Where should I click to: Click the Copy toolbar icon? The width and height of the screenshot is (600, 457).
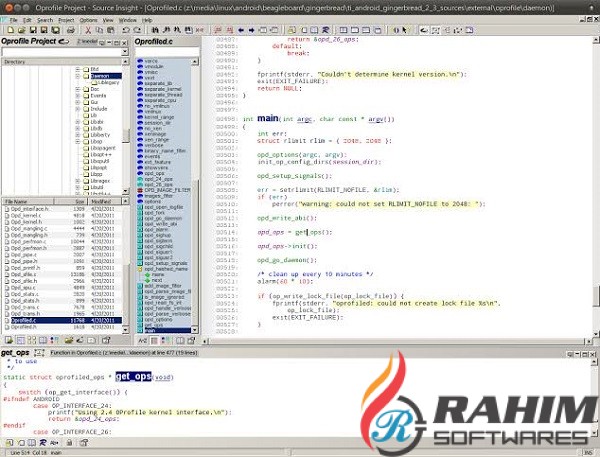pos(99,30)
